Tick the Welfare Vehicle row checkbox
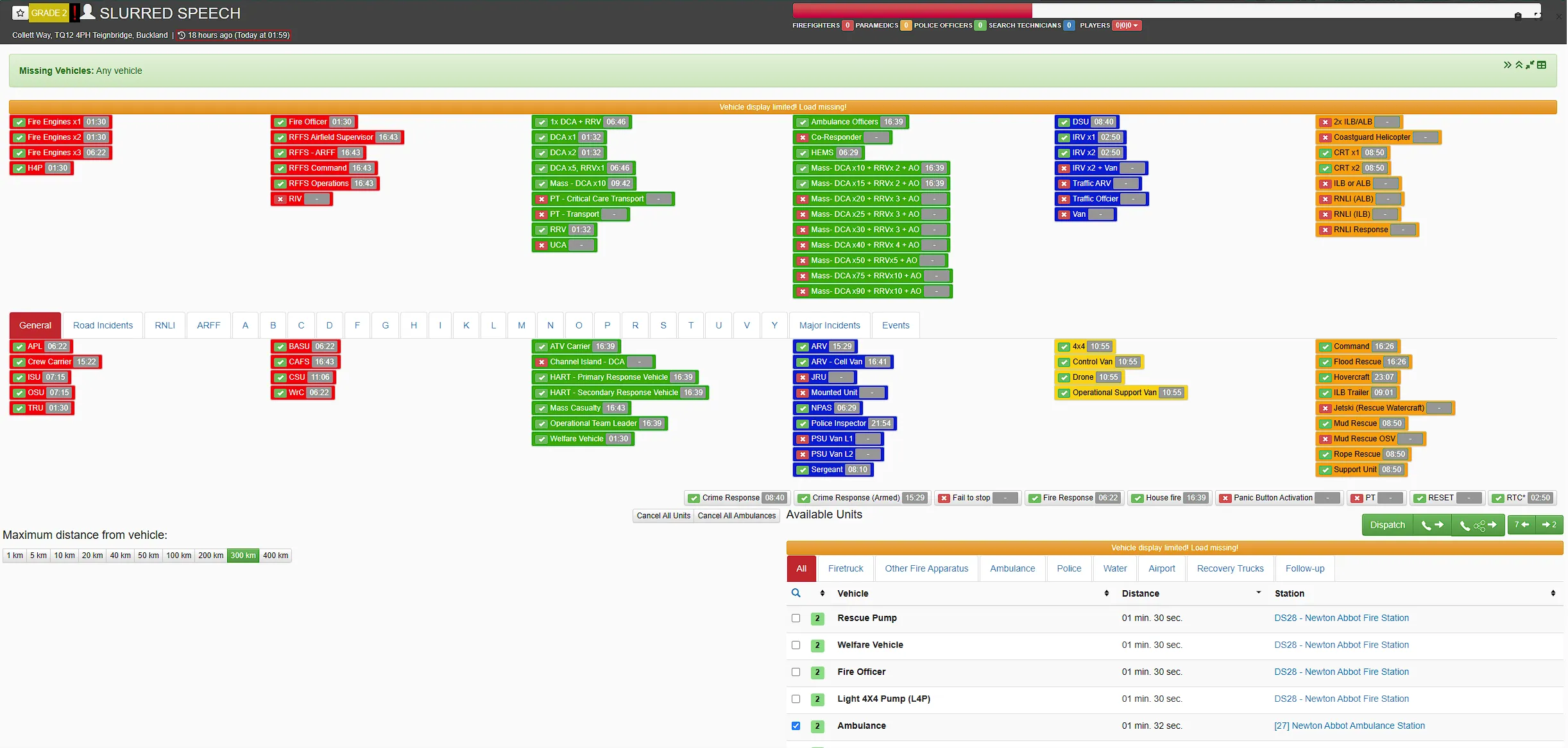 coord(796,645)
